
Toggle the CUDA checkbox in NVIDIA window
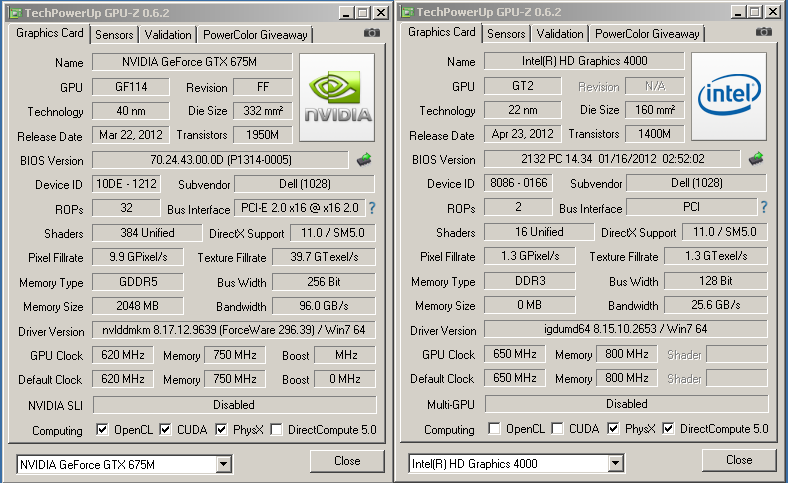click(166, 429)
